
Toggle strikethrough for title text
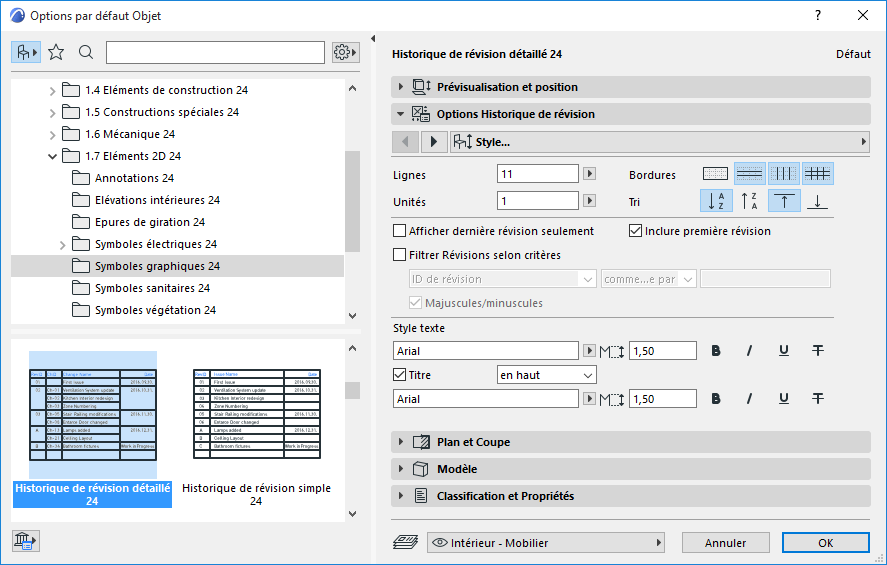(x=817, y=399)
